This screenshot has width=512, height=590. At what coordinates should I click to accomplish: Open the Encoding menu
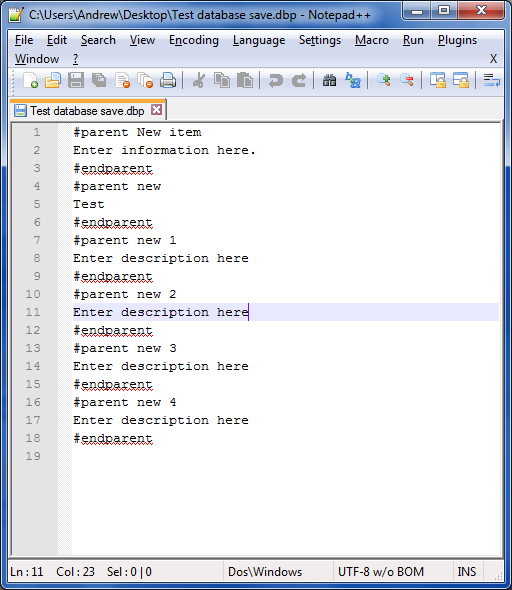point(194,40)
